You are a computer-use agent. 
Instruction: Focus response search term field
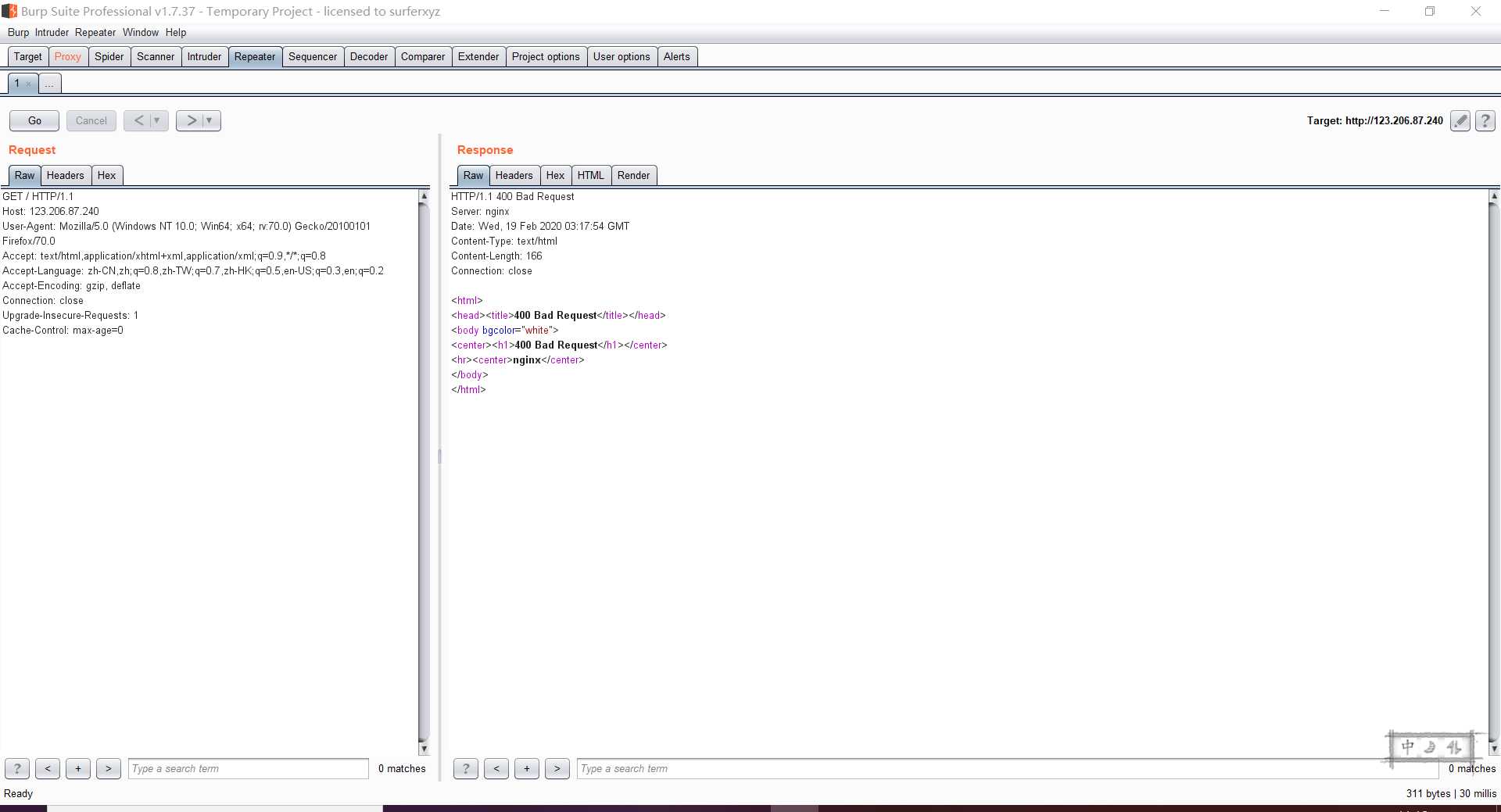tap(1008, 769)
